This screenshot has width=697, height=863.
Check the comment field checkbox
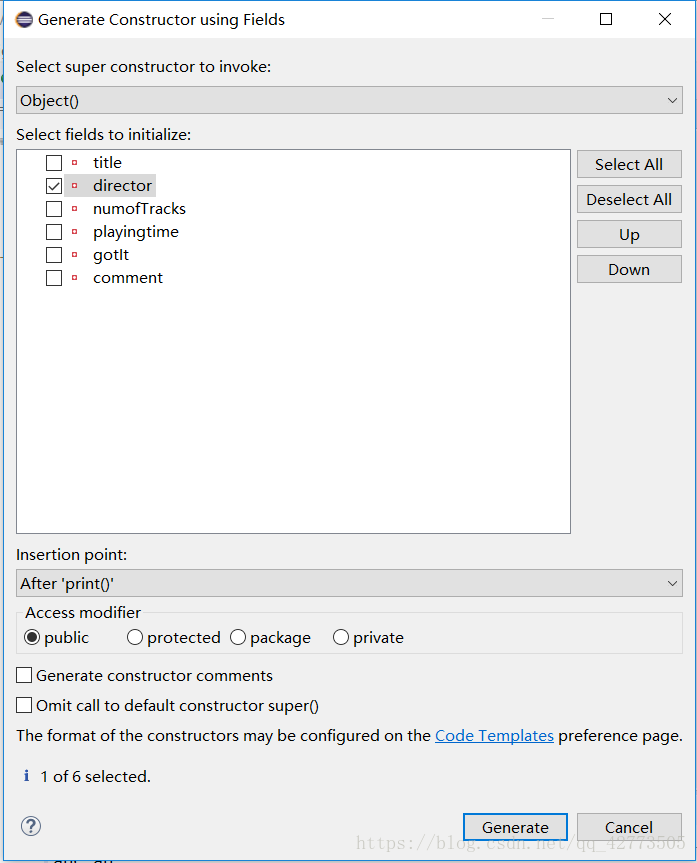[x=54, y=278]
